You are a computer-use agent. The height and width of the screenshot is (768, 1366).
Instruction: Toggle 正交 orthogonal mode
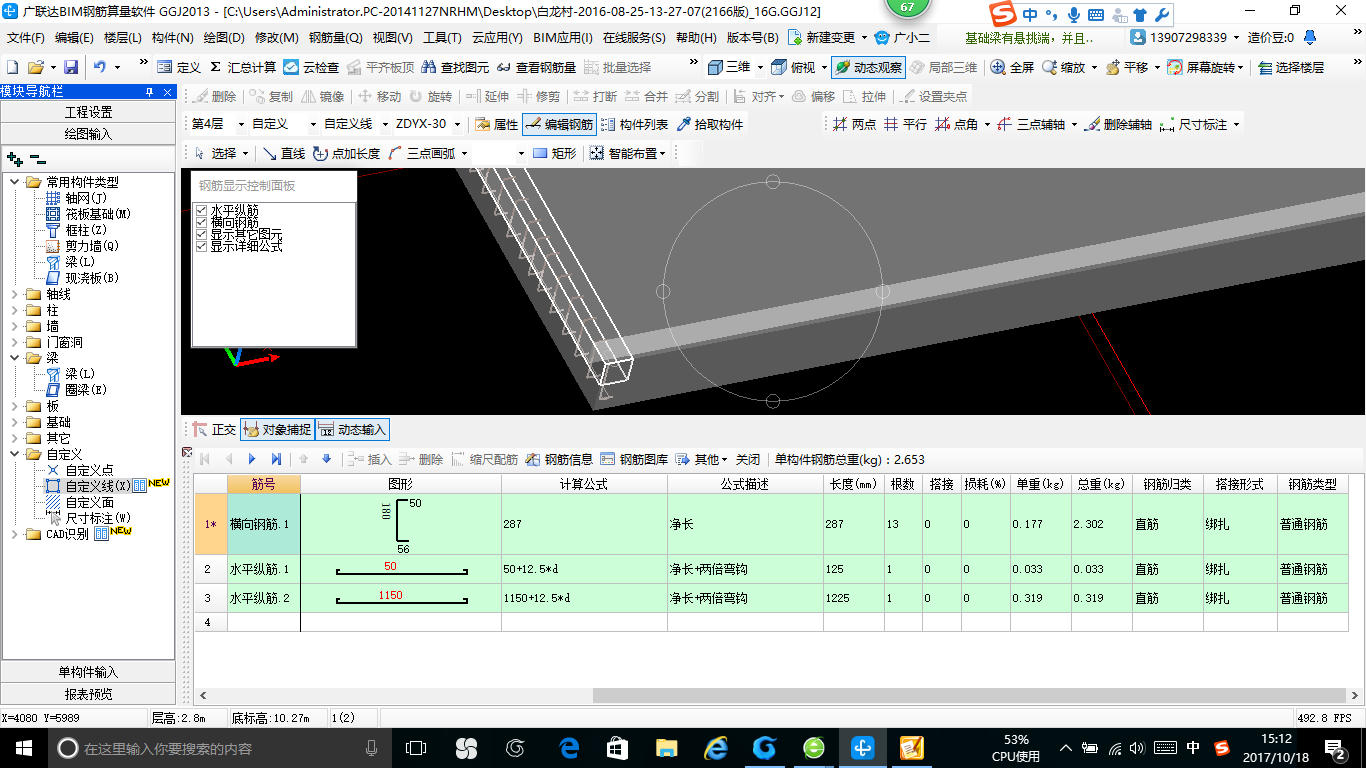(x=214, y=430)
